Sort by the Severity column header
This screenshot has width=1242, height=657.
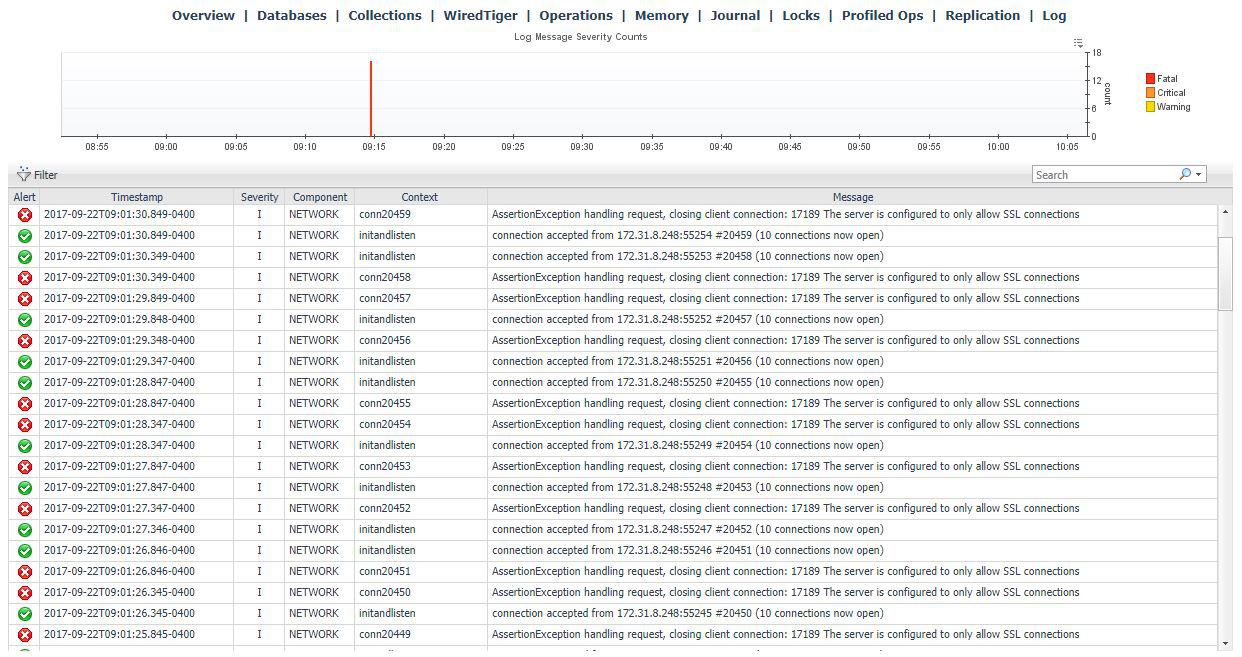(259, 197)
